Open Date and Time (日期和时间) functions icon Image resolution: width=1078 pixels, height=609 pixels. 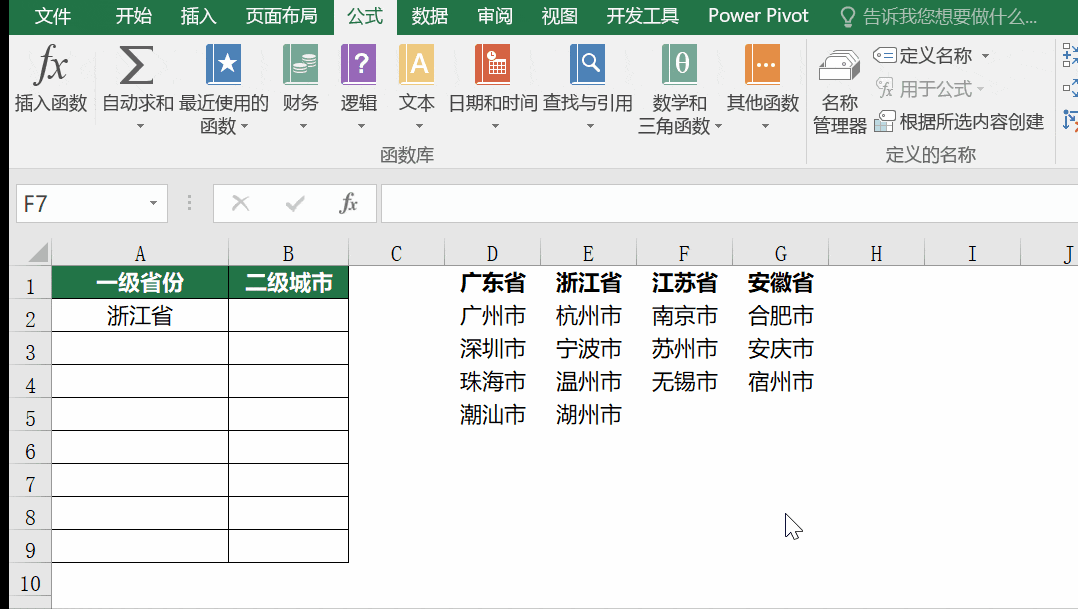(x=492, y=64)
